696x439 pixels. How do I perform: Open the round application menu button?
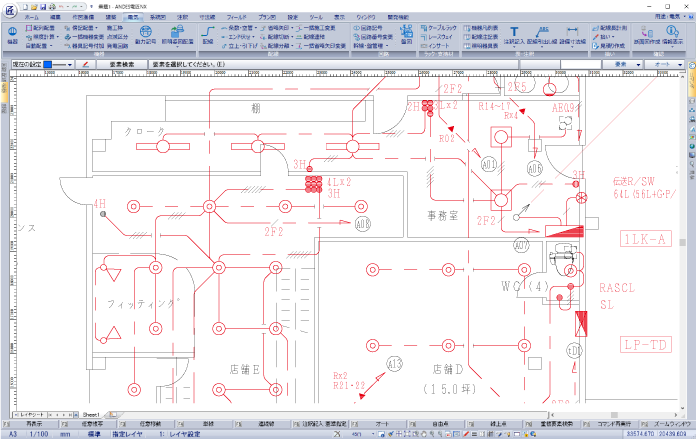(10, 10)
